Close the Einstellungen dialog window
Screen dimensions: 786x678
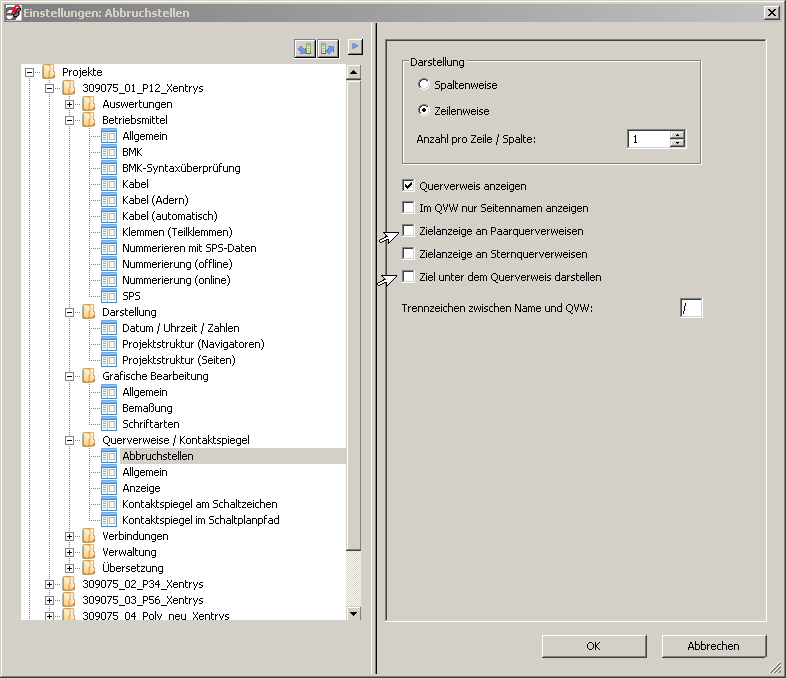tap(772, 13)
